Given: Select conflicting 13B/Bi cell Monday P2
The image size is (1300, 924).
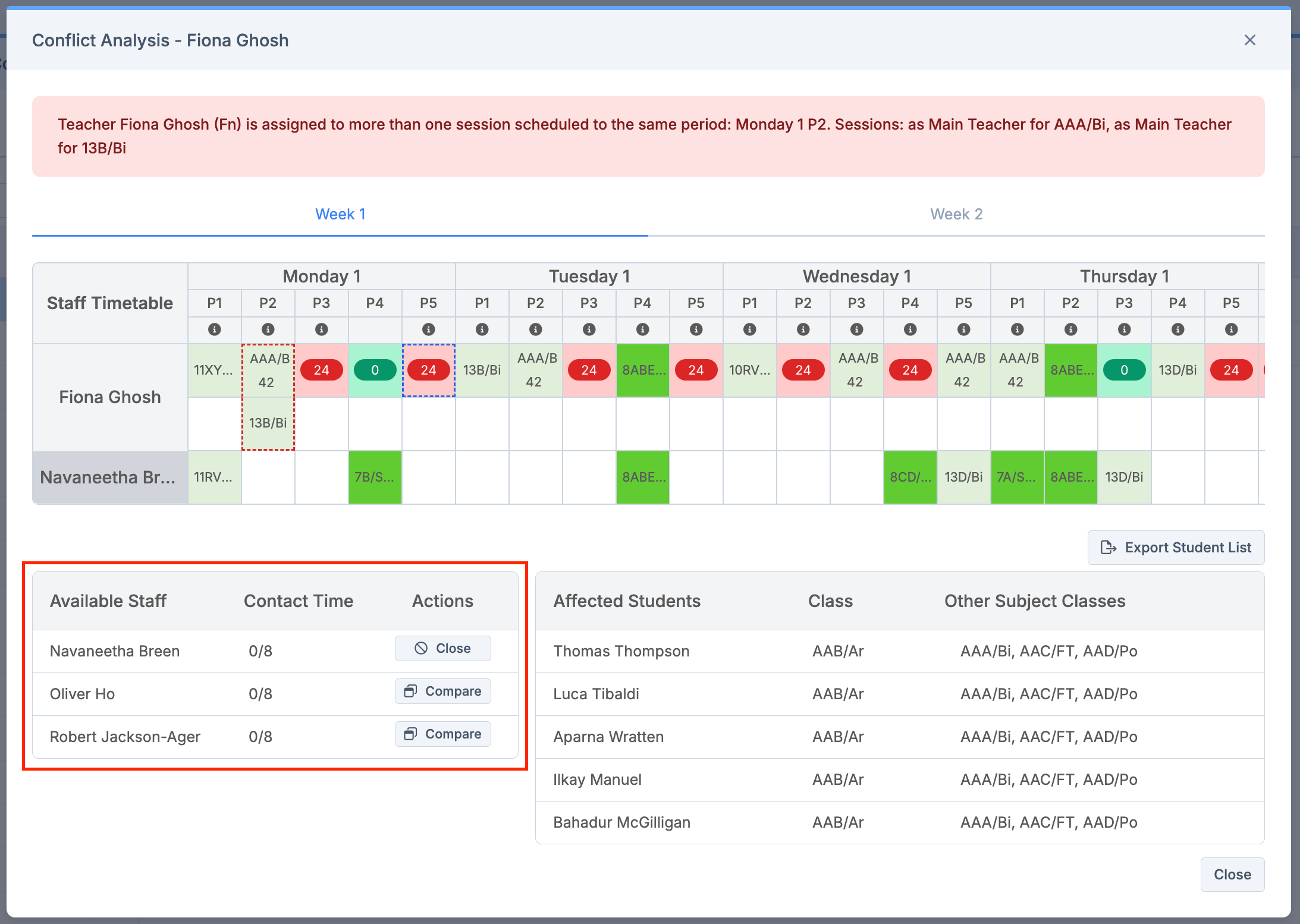Looking at the screenshot, I should pos(268,423).
